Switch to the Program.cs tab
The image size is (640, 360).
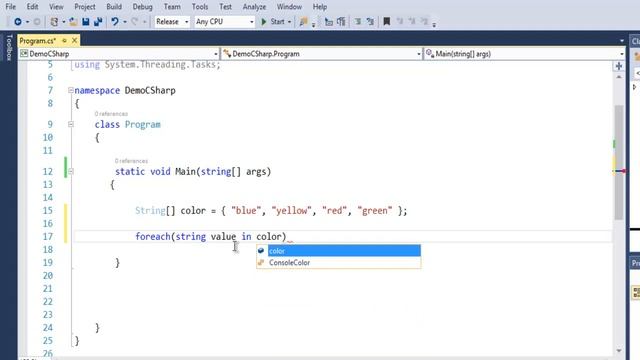coord(38,41)
